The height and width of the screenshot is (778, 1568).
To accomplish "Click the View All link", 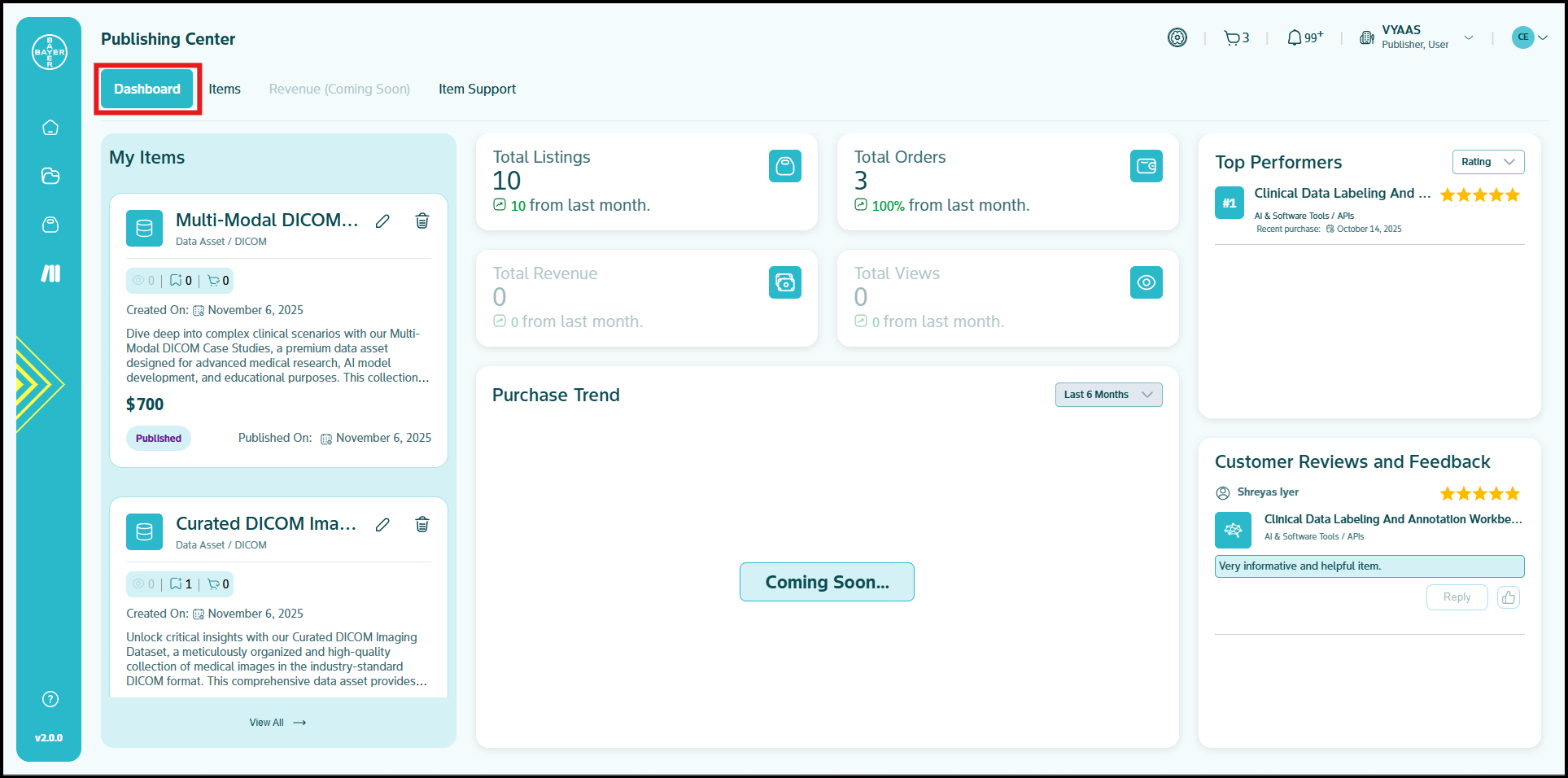I will (277, 723).
